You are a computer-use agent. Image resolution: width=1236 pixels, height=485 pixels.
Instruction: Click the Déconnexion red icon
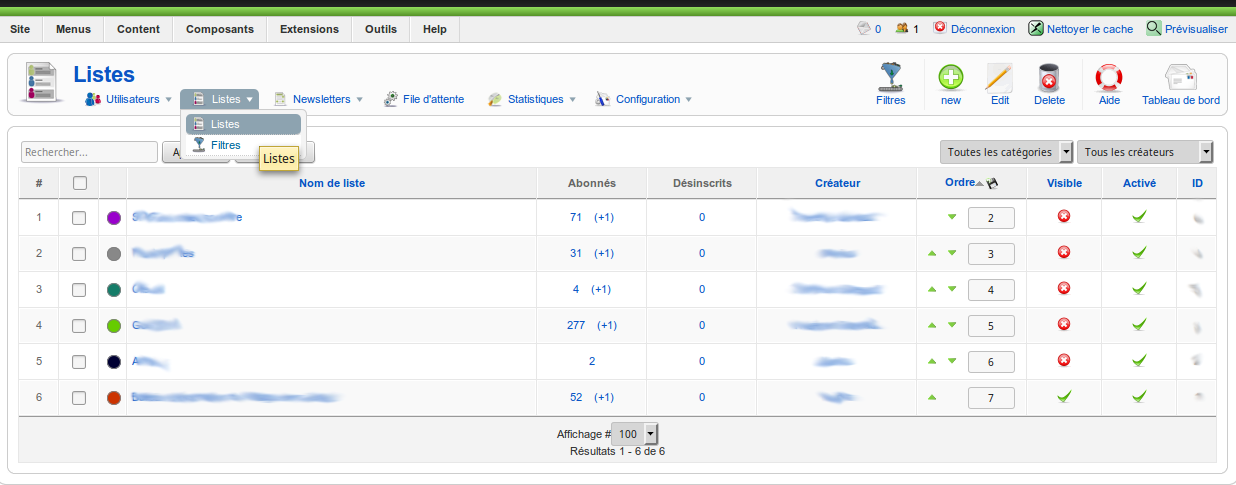click(940, 28)
